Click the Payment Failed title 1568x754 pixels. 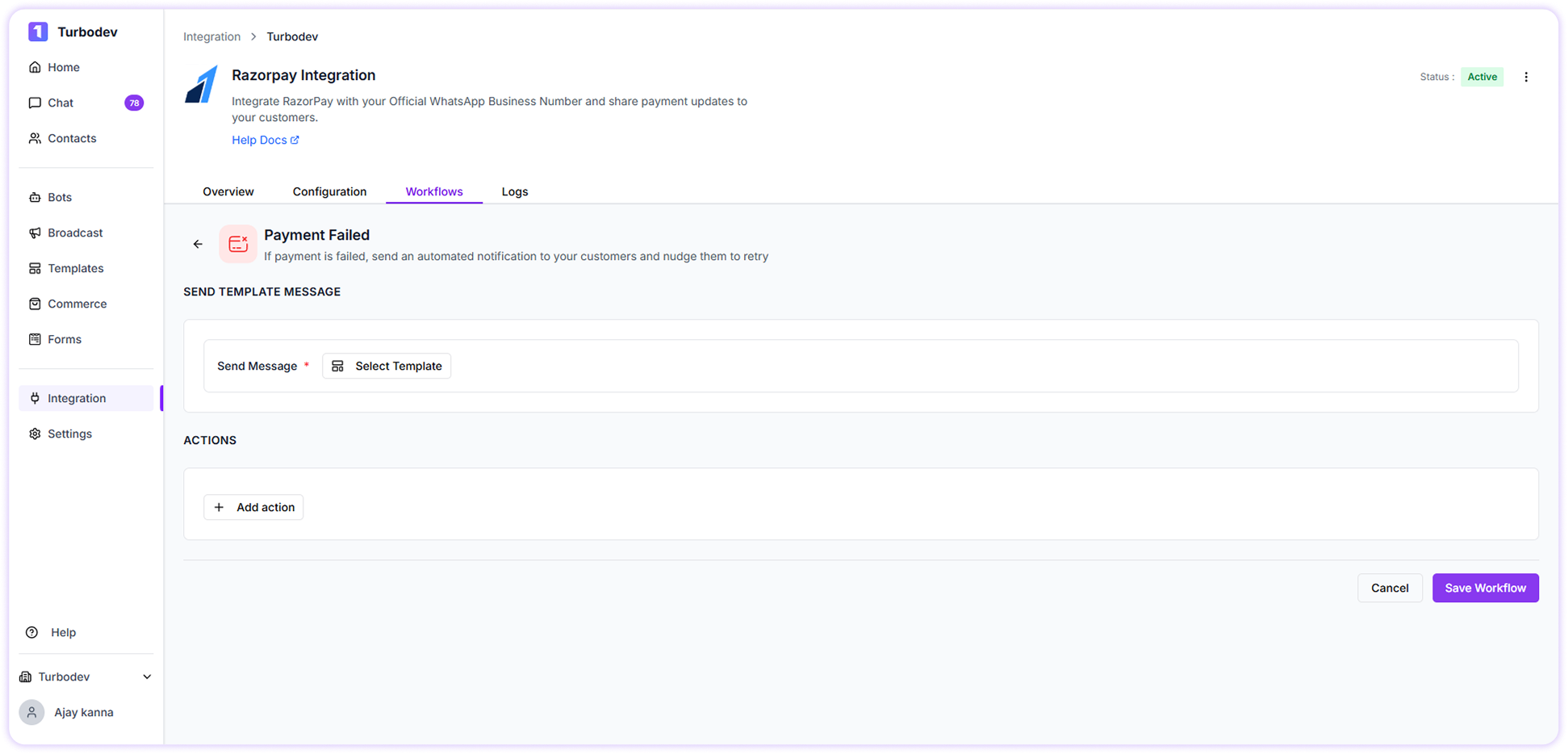pos(316,235)
